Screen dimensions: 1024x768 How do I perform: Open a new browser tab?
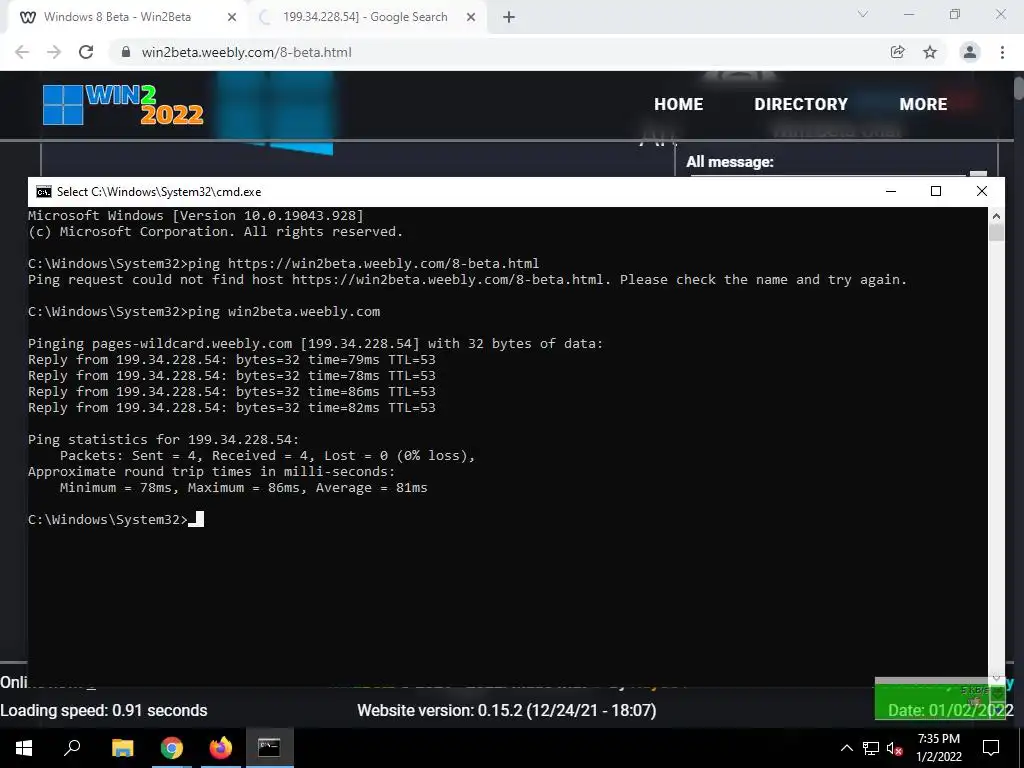[x=509, y=18]
